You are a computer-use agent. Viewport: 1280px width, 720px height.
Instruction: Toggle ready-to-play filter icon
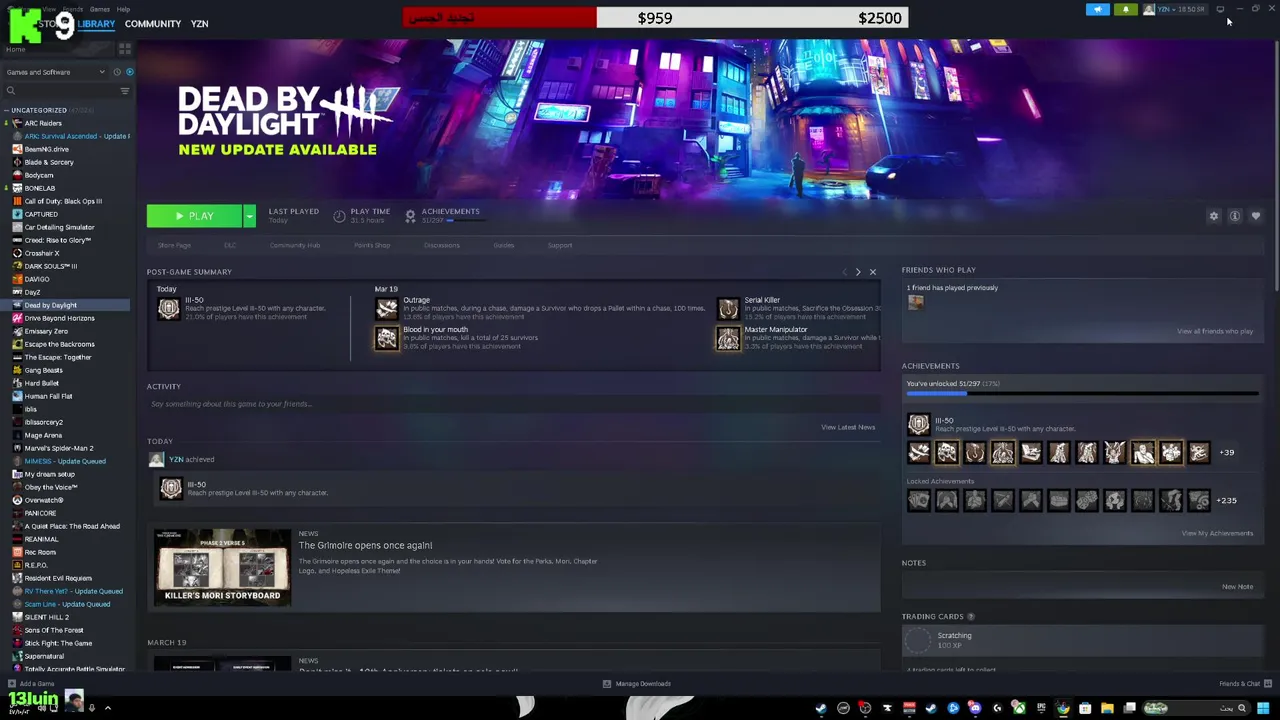[129, 72]
